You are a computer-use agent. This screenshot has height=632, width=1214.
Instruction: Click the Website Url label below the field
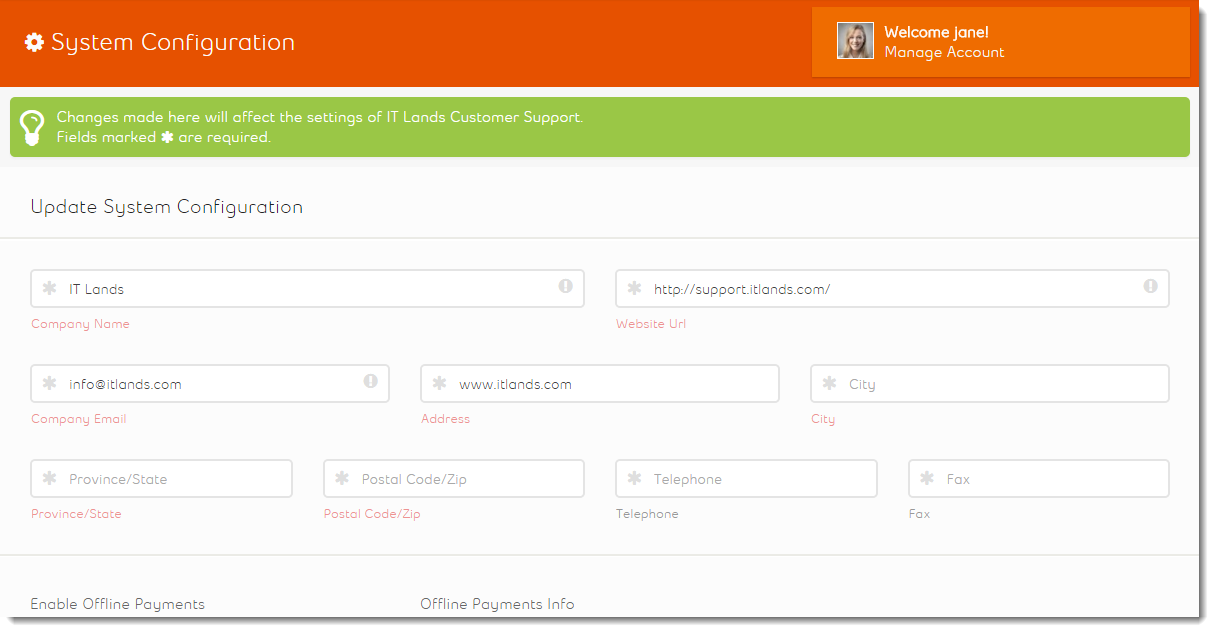coord(651,324)
